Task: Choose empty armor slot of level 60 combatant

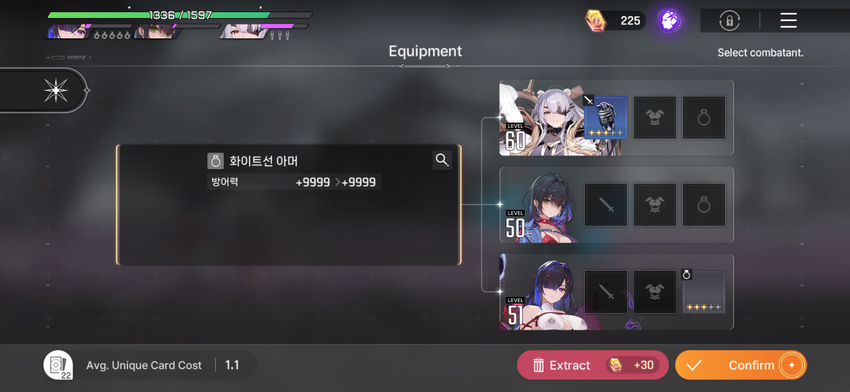Action: [x=655, y=118]
